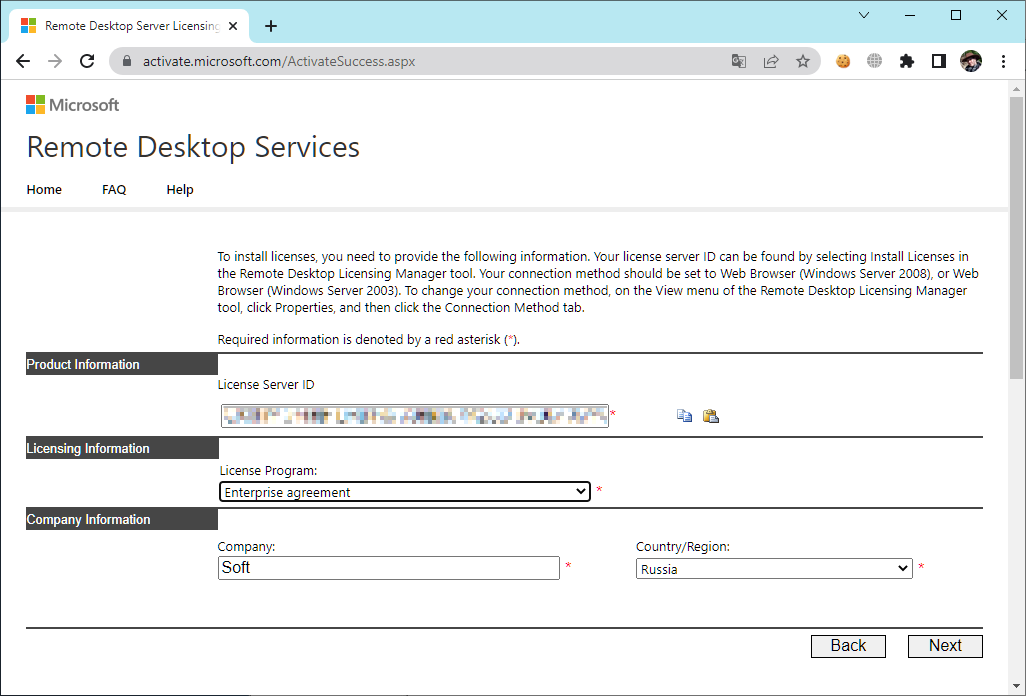The image size is (1026, 696).
Task: Click the License Server ID input field
Action: click(415, 416)
